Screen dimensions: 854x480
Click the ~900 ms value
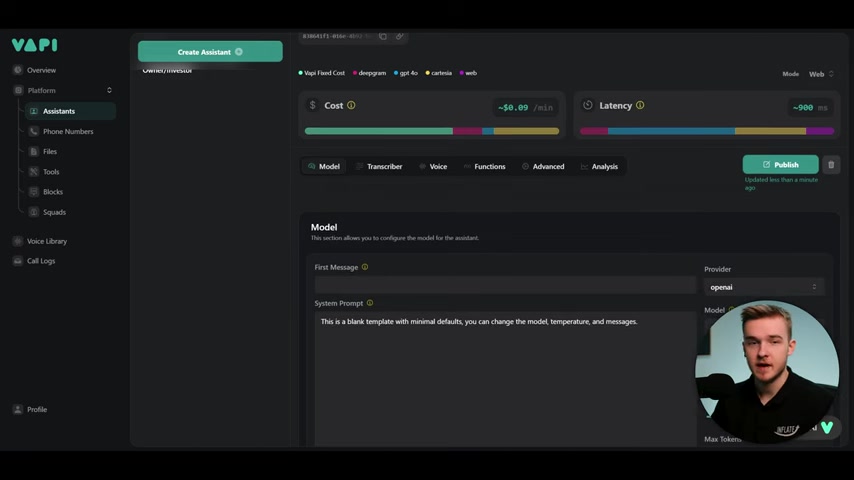coord(810,107)
